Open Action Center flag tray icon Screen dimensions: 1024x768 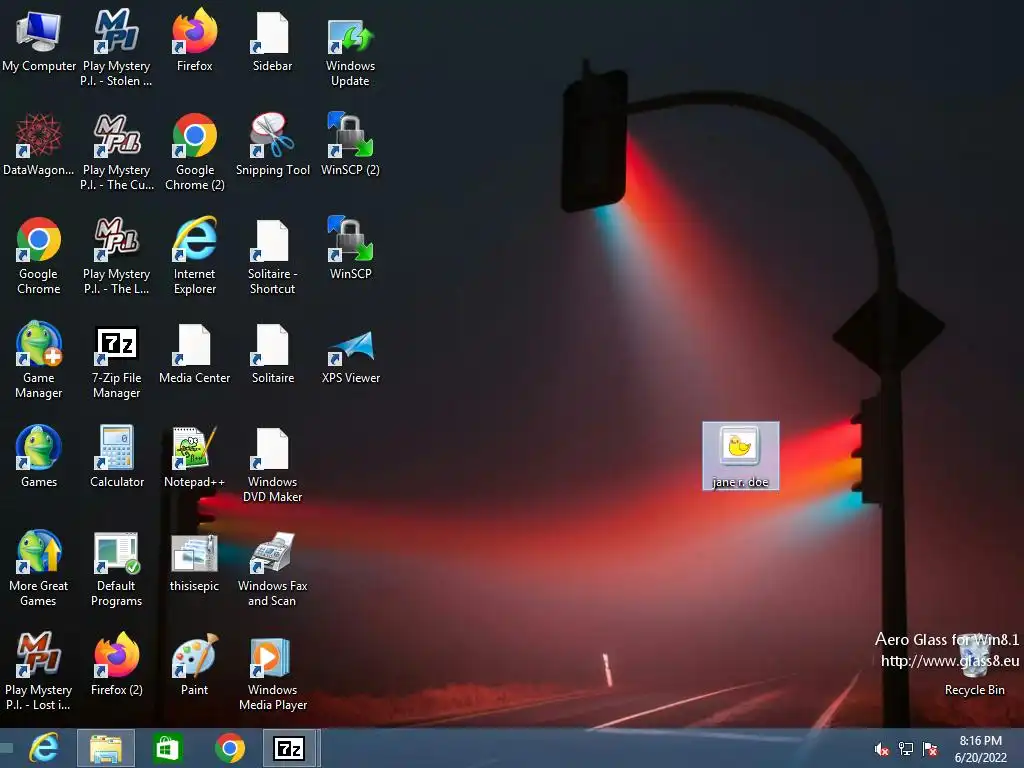point(930,749)
